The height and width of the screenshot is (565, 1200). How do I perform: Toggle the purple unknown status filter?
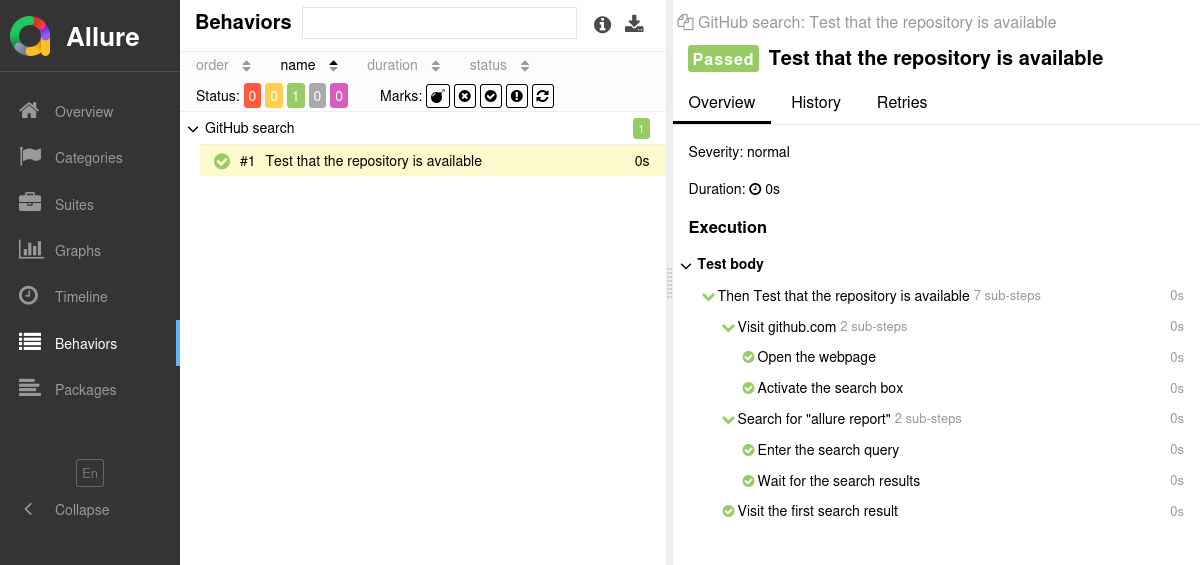coord(339,96)
